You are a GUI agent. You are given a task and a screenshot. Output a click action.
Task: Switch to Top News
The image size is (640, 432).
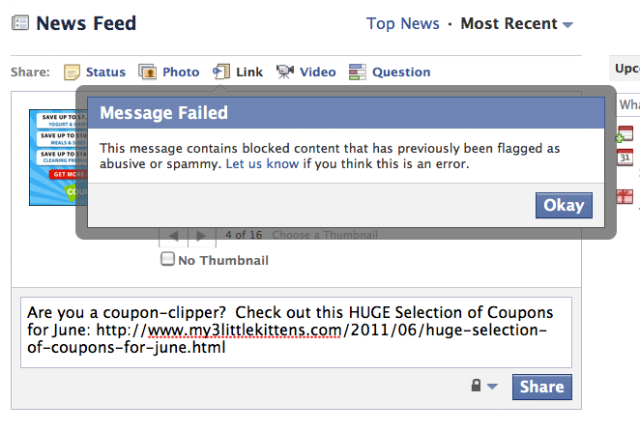pos(403,23)
